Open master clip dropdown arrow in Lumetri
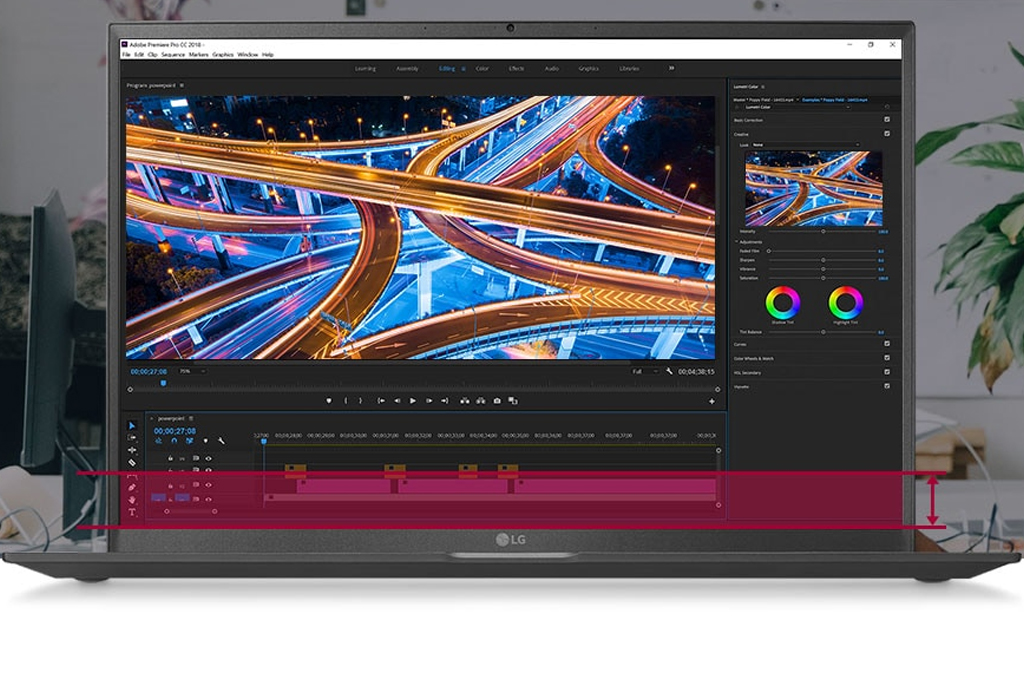Screen dimensions: 1024x682 point(797,99)
